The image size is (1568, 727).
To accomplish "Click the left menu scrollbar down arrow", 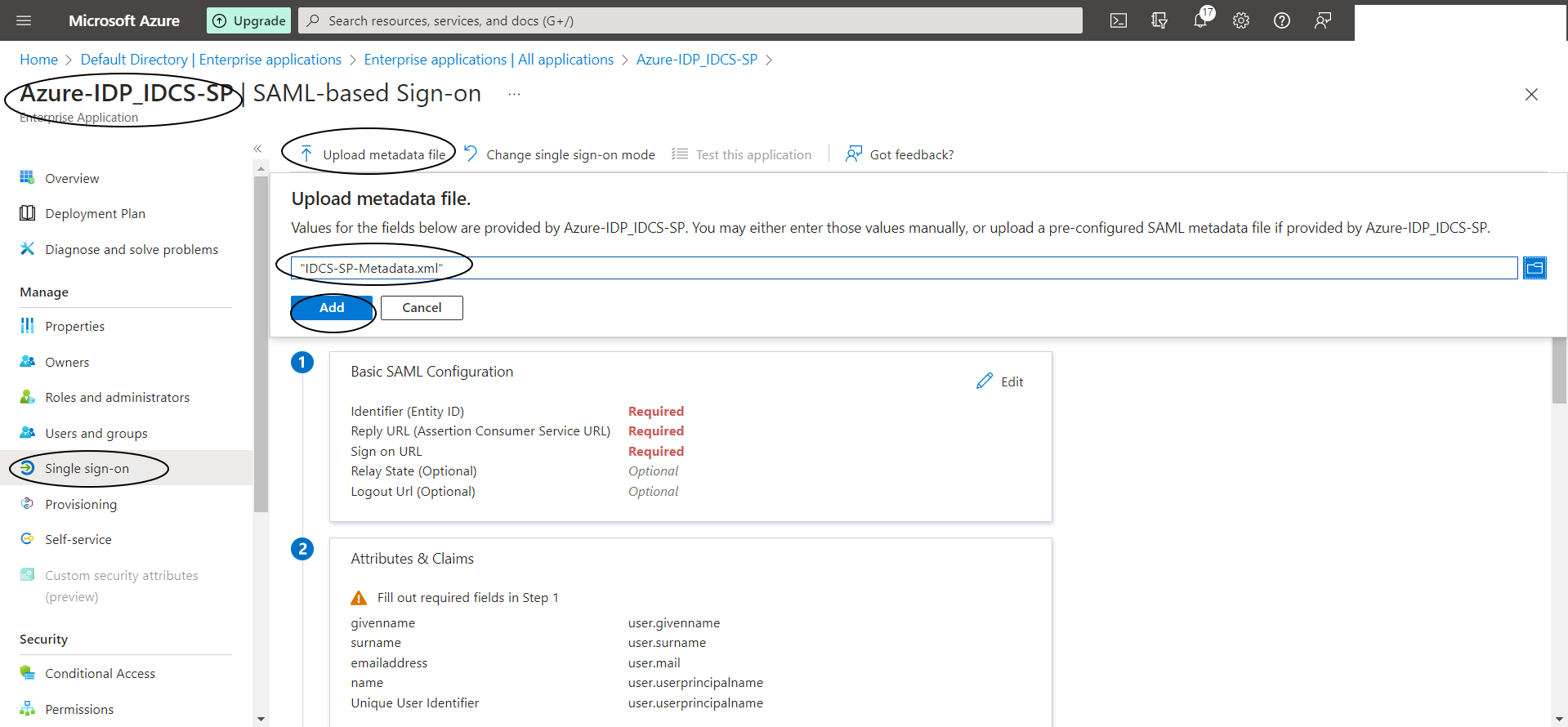I will point(261,719).
